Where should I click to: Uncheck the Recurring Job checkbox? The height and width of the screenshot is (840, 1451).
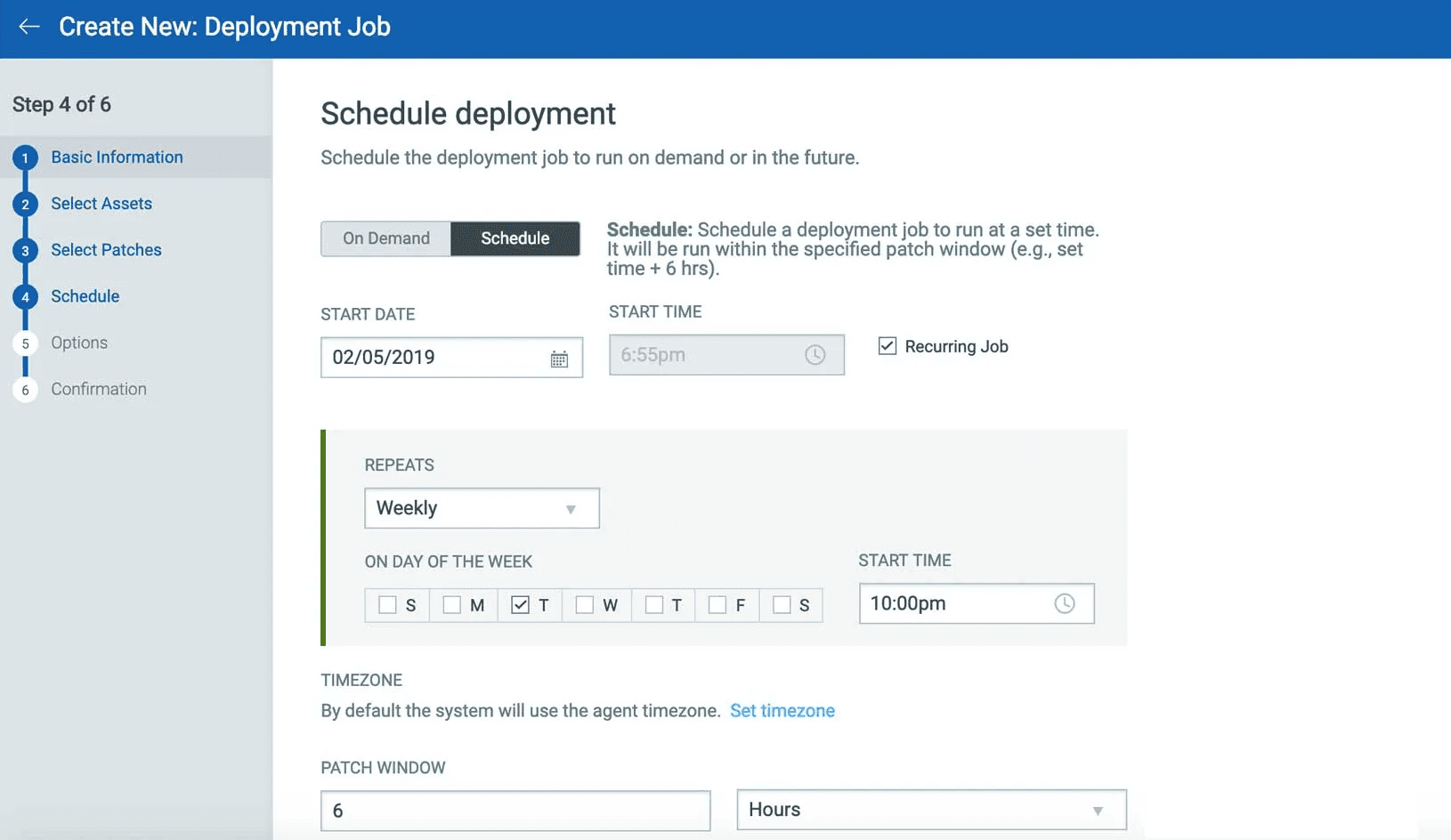(887, 346)
